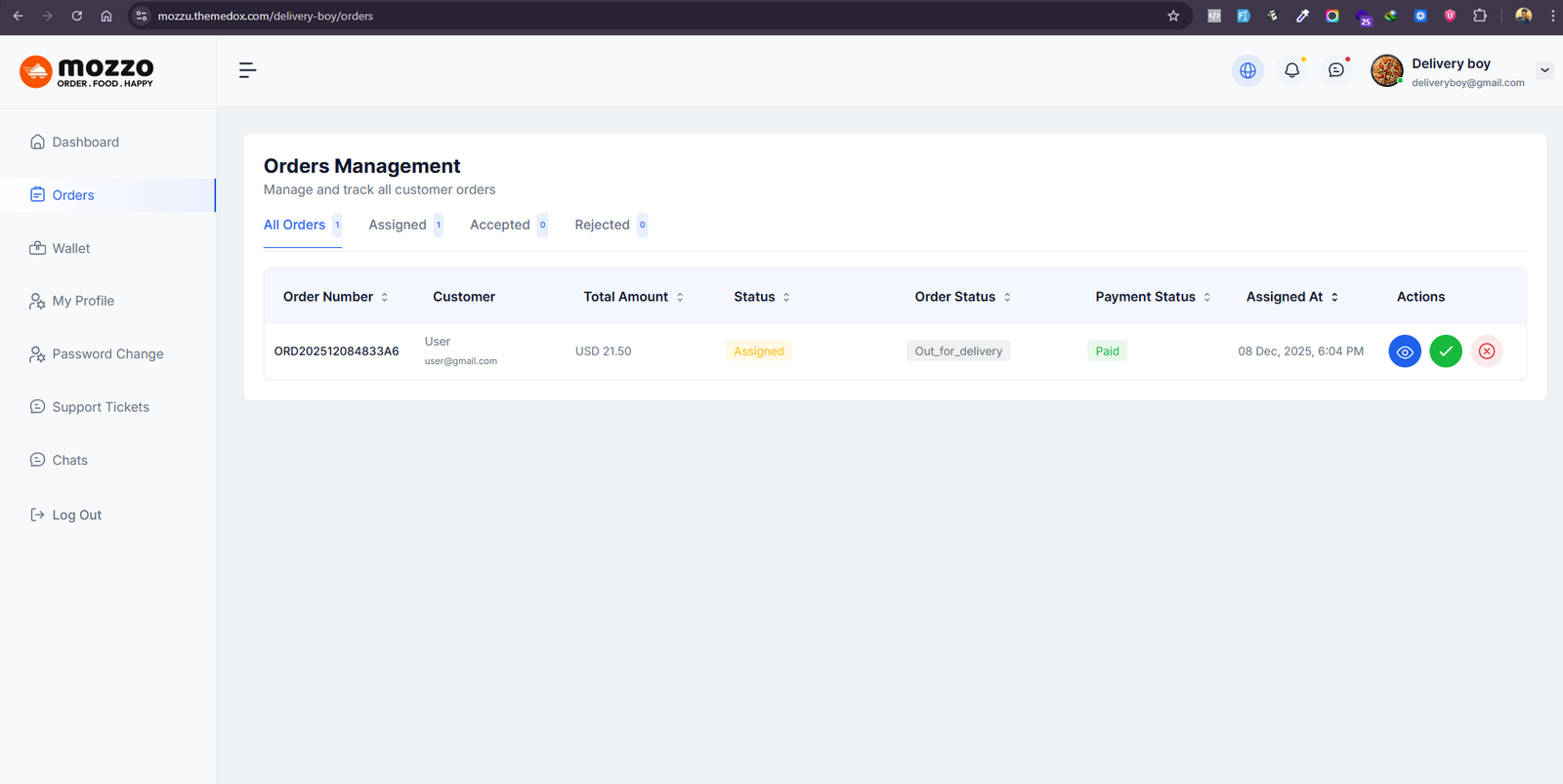Viewport: 1563px width, 784px height.
Task: Expand the Delivery boy profile dropdown
Action: [x=1543, y=70]
